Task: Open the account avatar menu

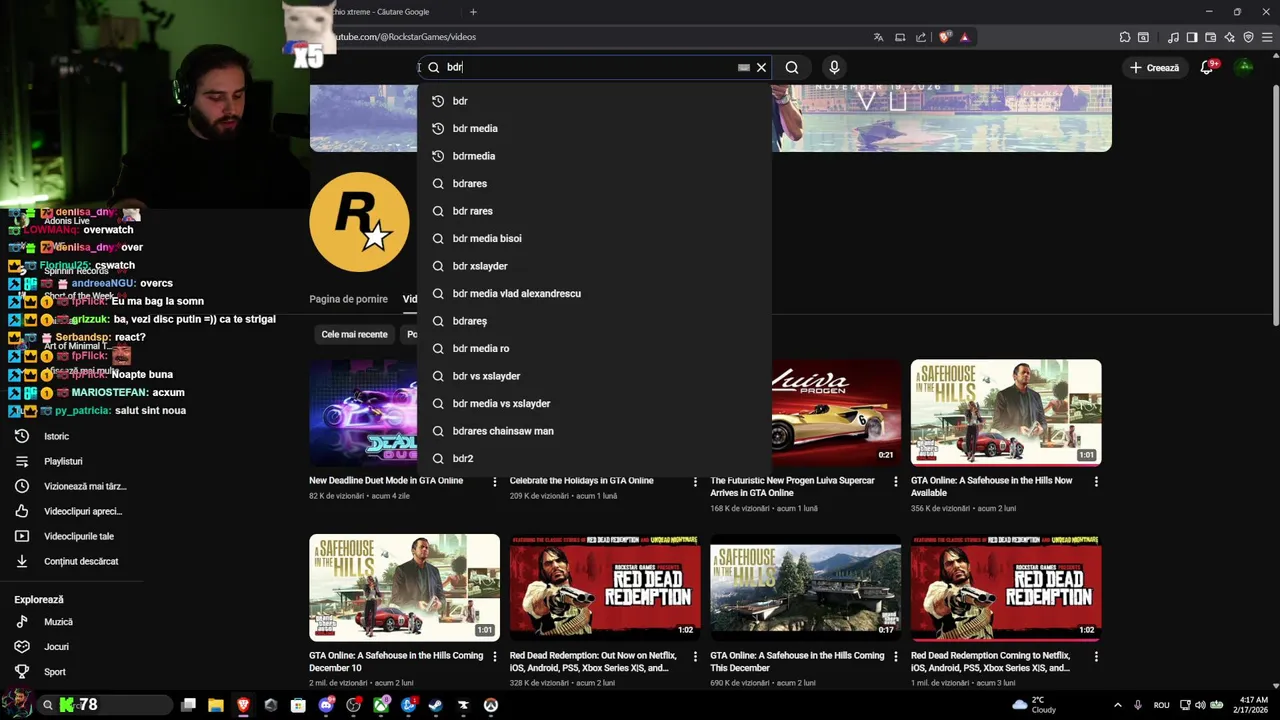Action: pyautogui.click(x=1244, y=67)
